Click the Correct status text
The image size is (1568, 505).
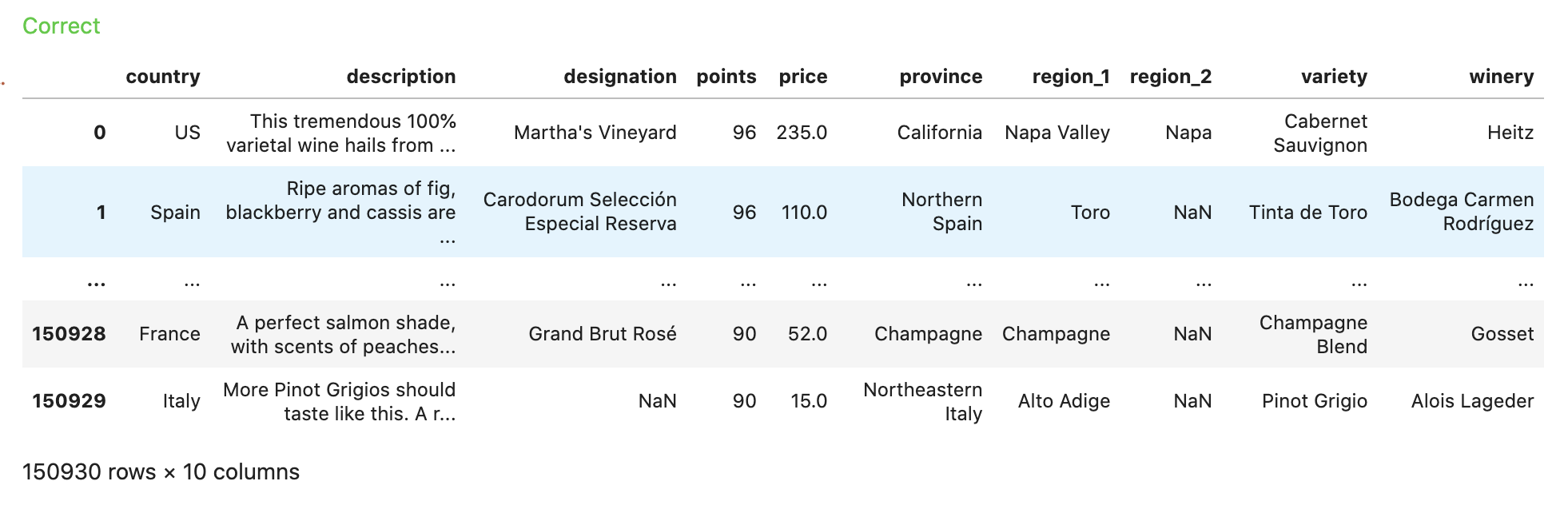pos(62,26)
